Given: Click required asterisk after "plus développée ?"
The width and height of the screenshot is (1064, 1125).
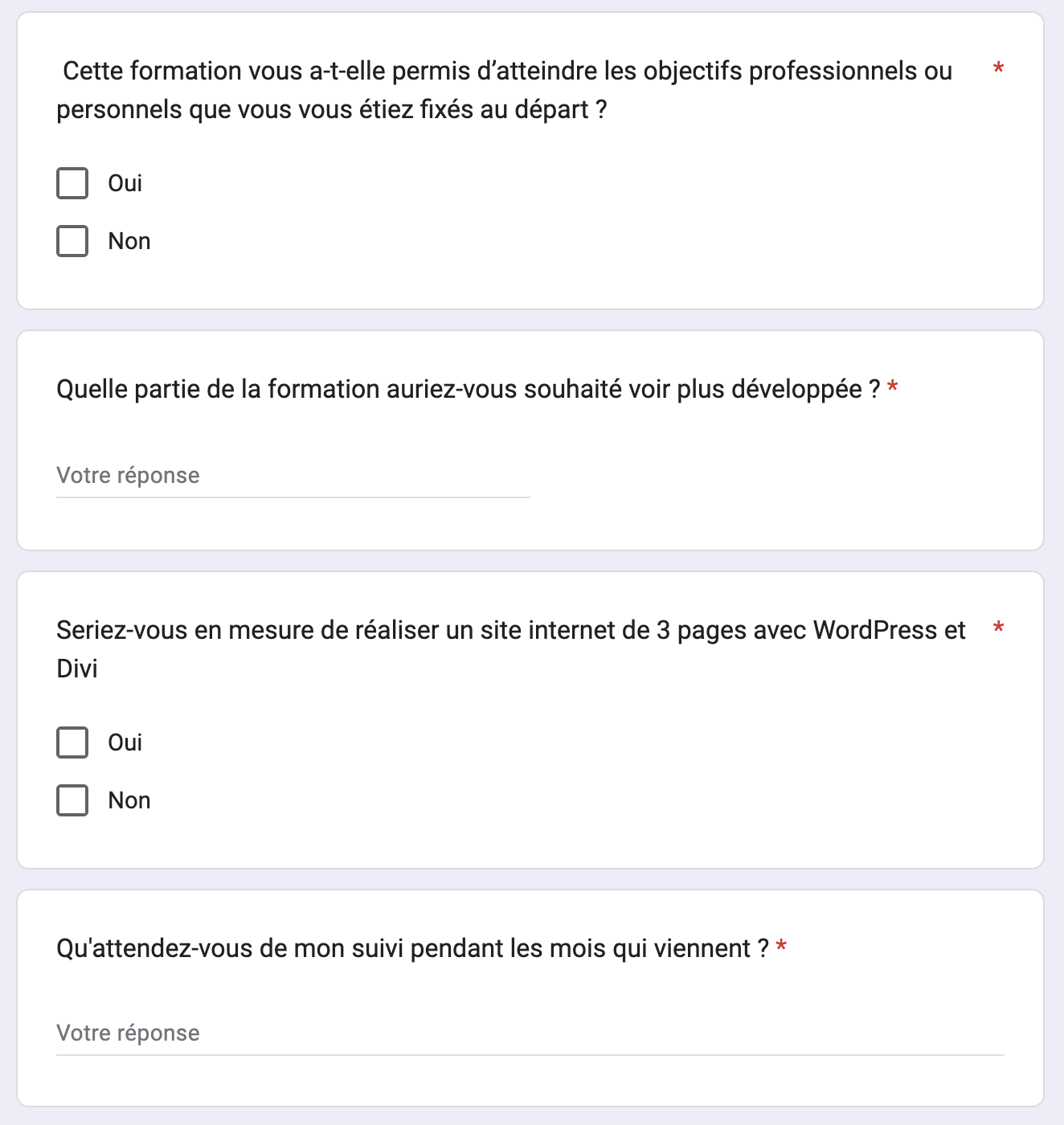Looking at the screenshot, I should [892, 389].
